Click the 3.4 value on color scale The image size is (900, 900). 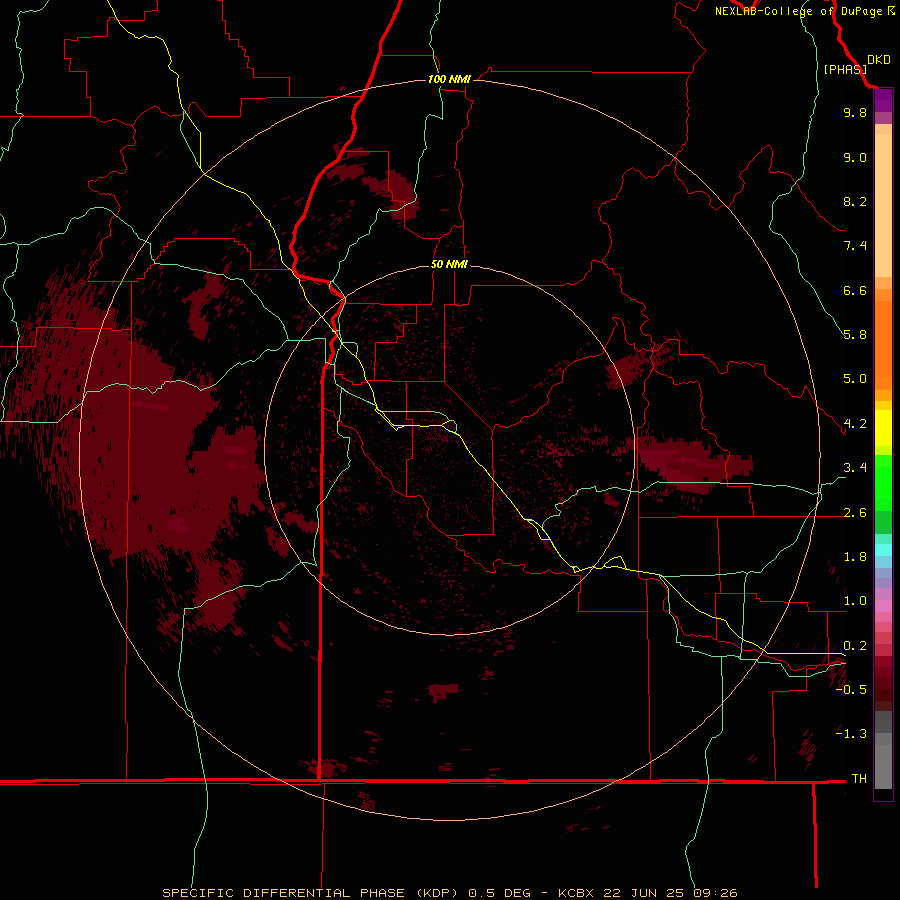855,468
